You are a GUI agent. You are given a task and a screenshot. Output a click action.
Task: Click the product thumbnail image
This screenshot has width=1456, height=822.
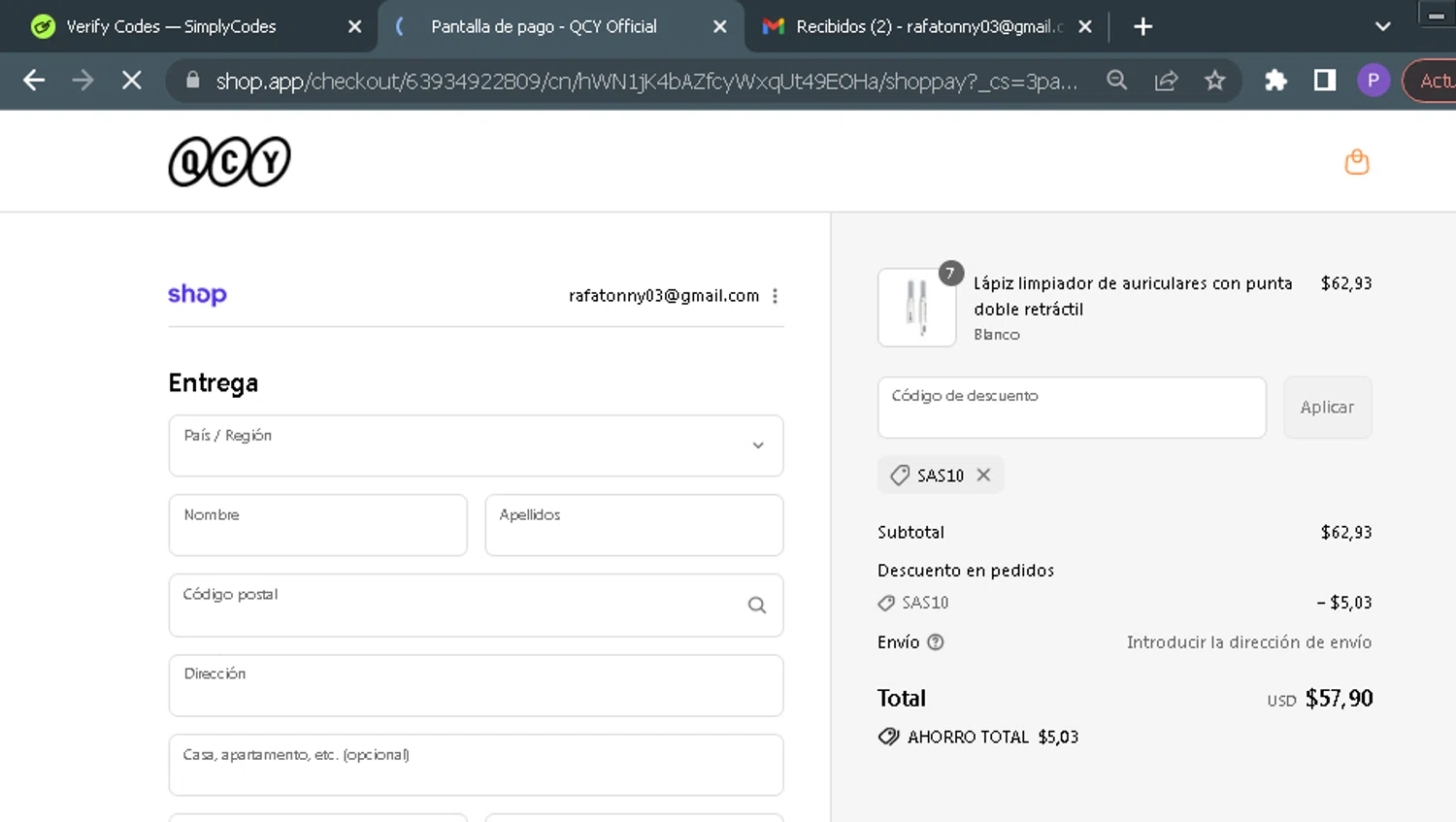916,308
